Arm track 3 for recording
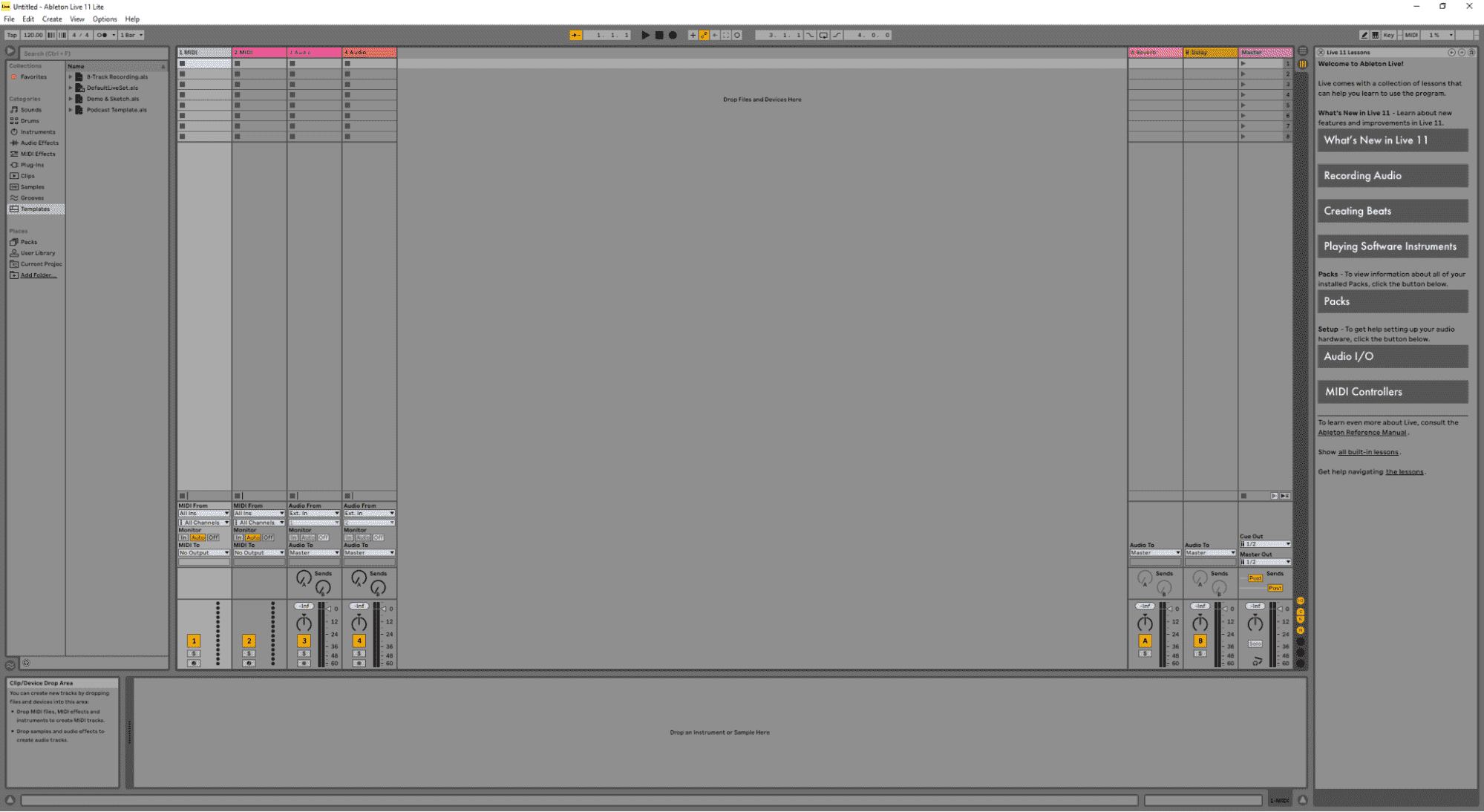This screenshot has width=1484, height=812. click(x=304, y=664)
